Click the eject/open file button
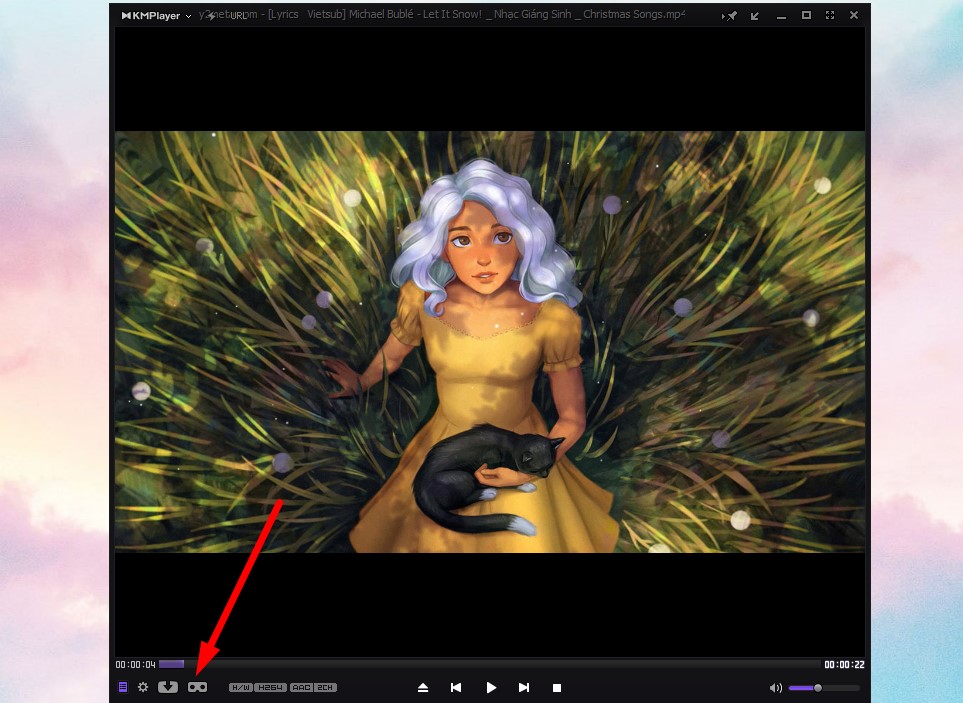This screenshot has height=703, width=963. [x=423, y=688]
